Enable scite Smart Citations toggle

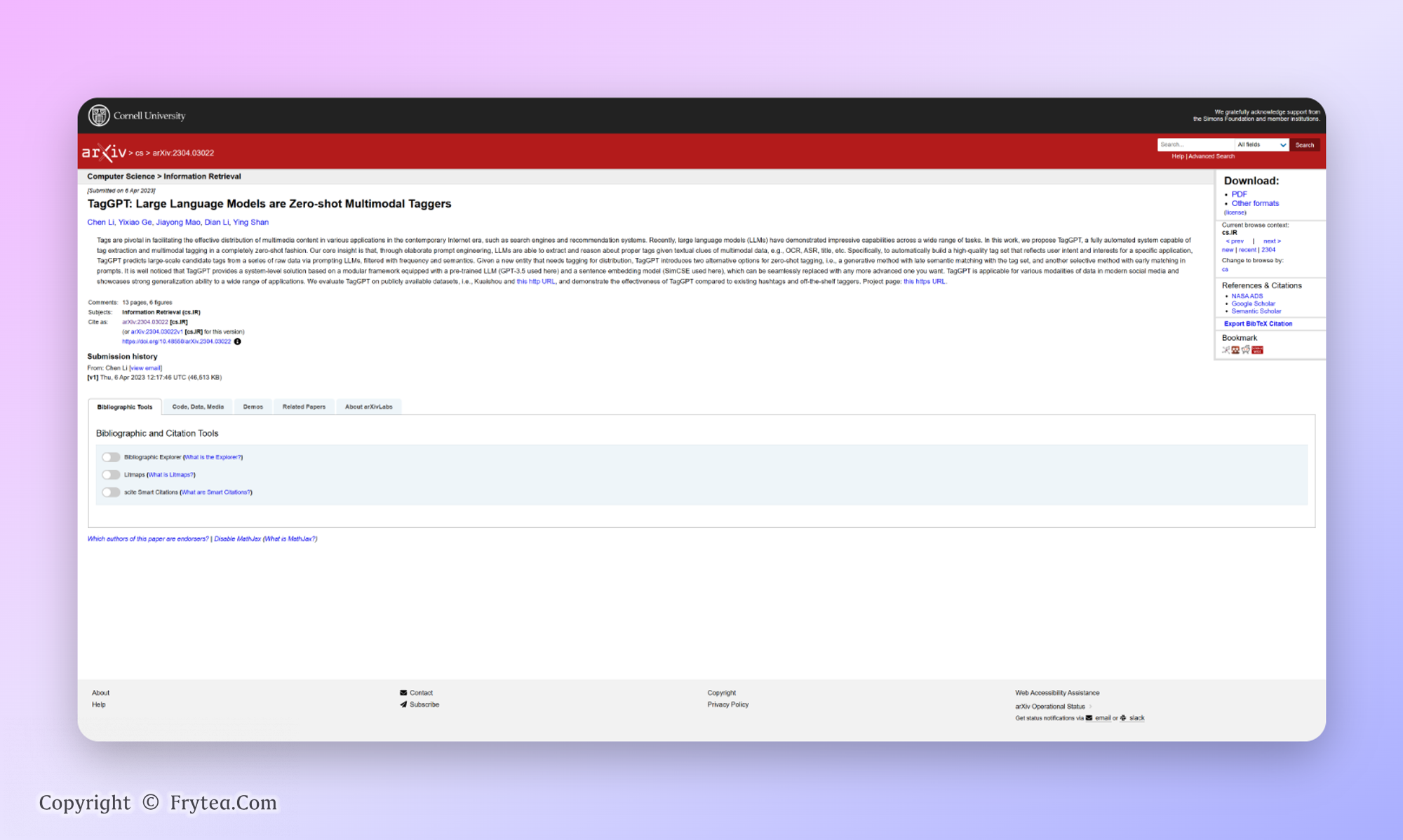point(110,492)
